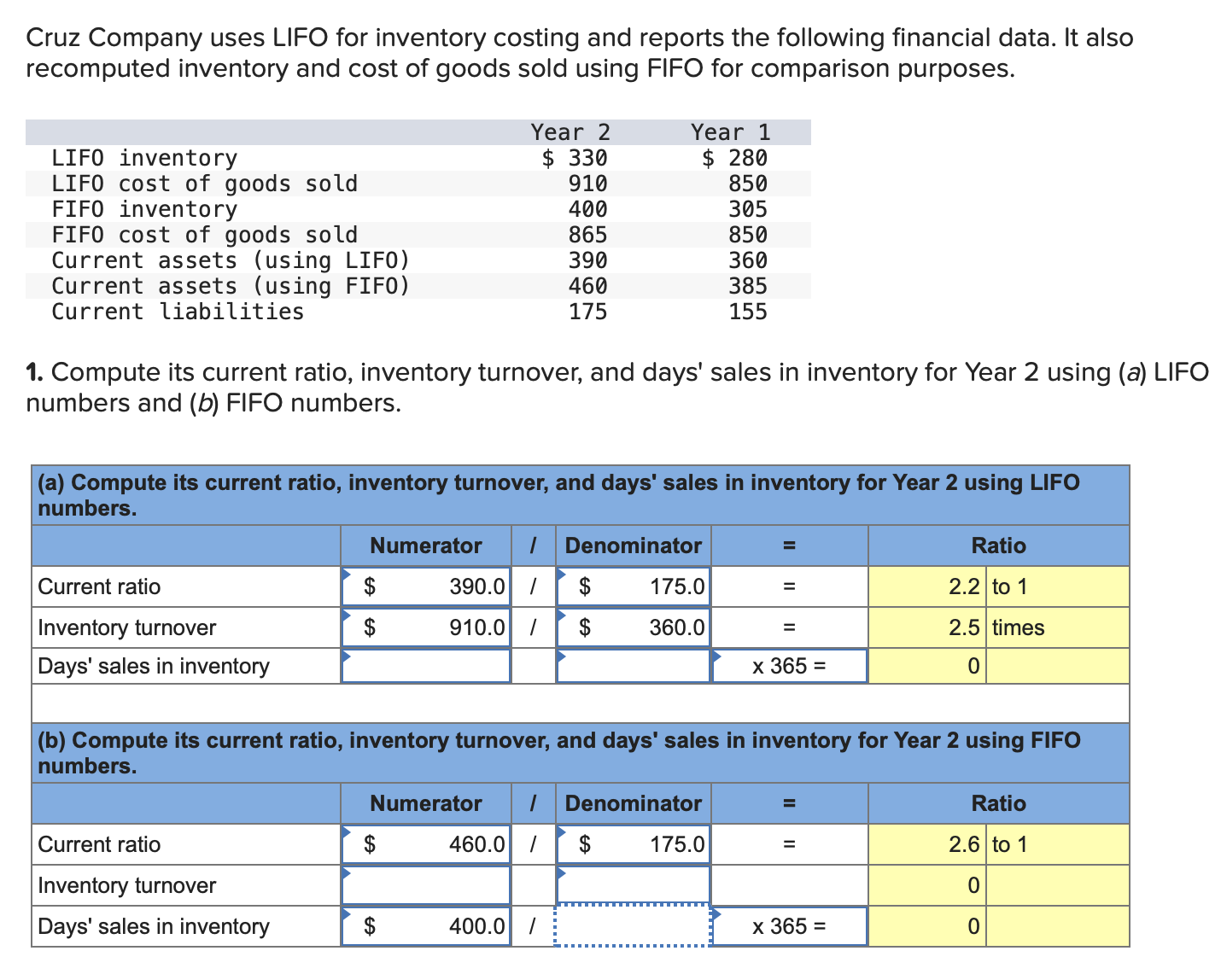
Task: Select the LIFO inventory turnover denominator showing 360.0
Action: point(633,627)
